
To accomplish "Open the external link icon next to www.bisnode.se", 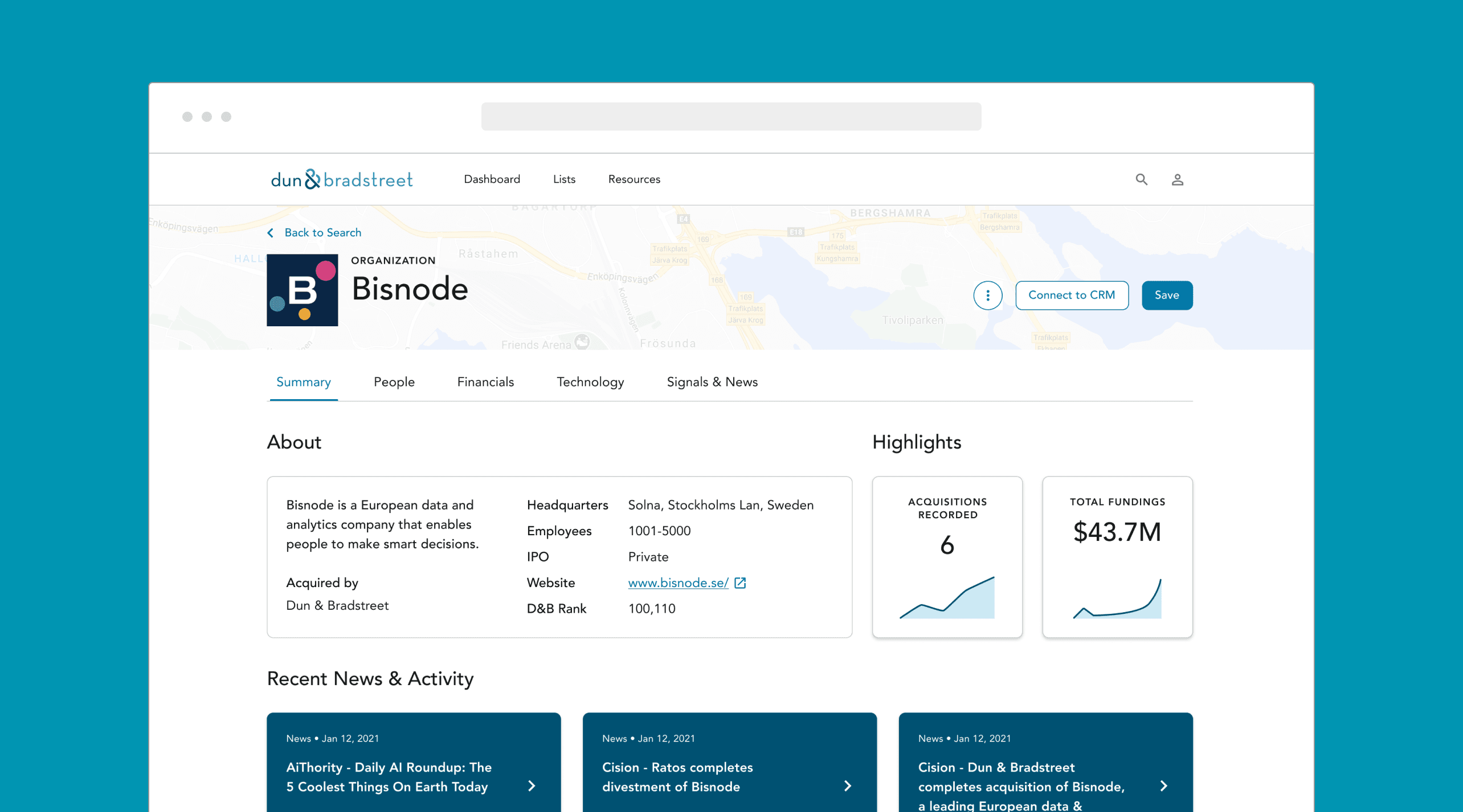I will 741,583.
